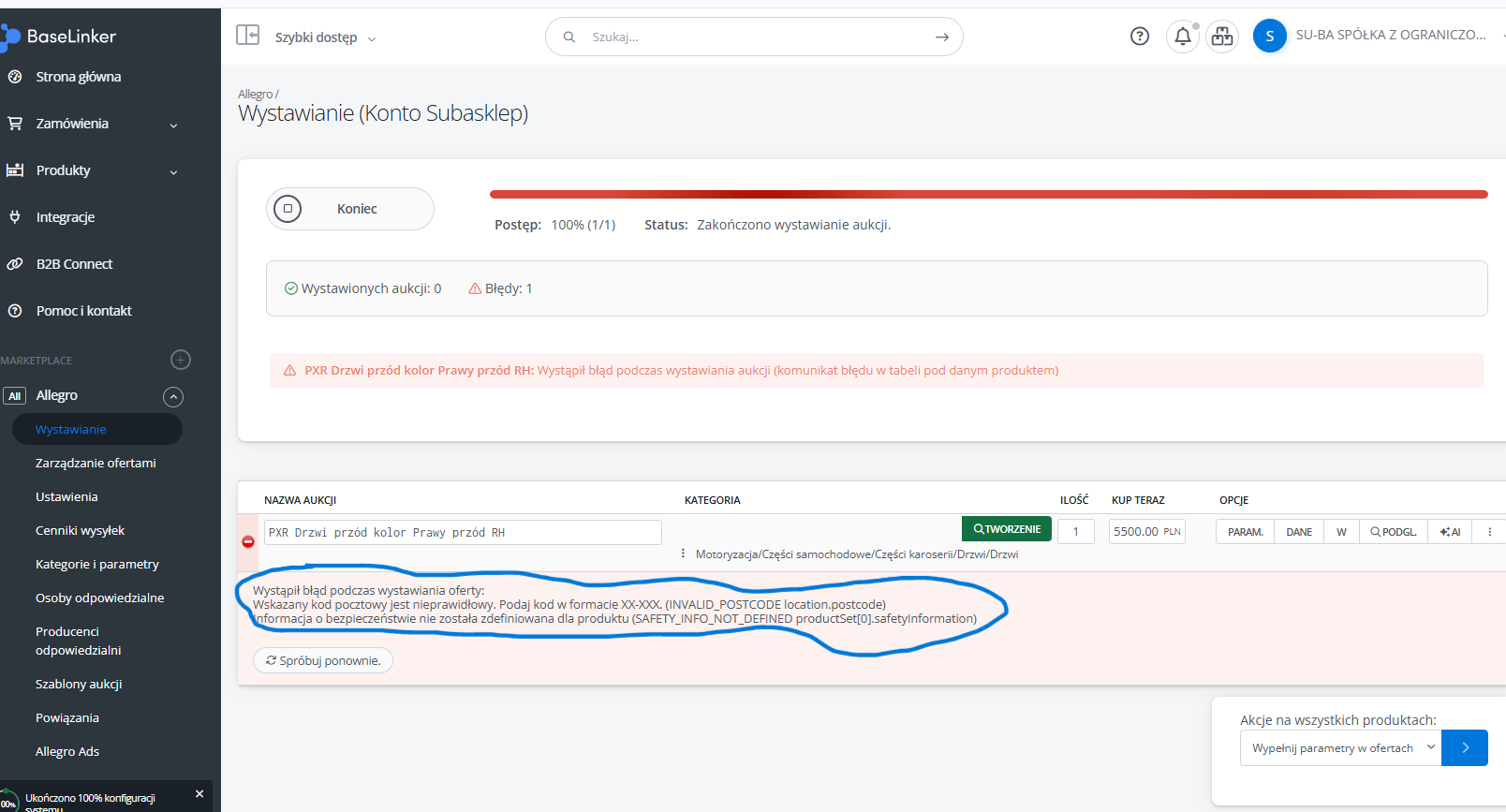Click the green Tworzenie category button
The height and width of the screenshot is (812, 1506).
1007,529
